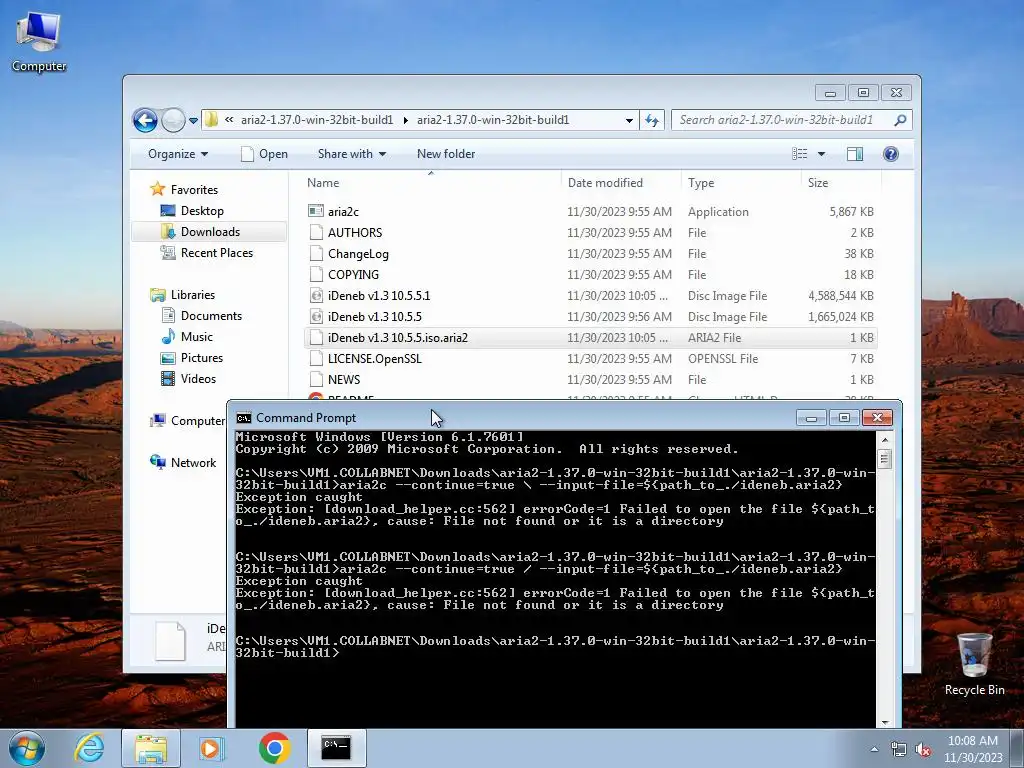Toggle the preview pane icon
Viewport: 1024px width, 768px height.
pos(855,154)
